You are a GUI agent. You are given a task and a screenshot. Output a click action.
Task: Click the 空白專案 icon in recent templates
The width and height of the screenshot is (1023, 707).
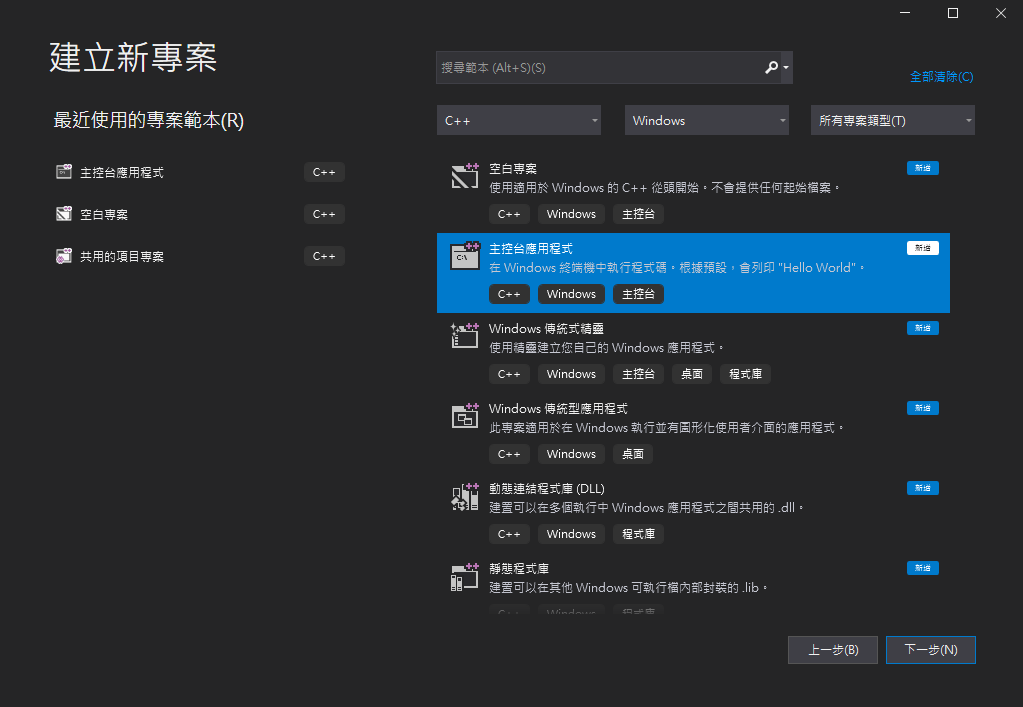point(63,213)
